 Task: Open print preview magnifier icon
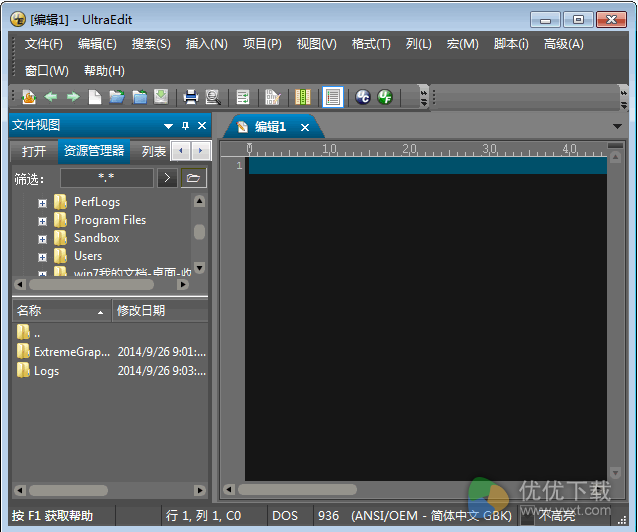click(x=213, y=97)
